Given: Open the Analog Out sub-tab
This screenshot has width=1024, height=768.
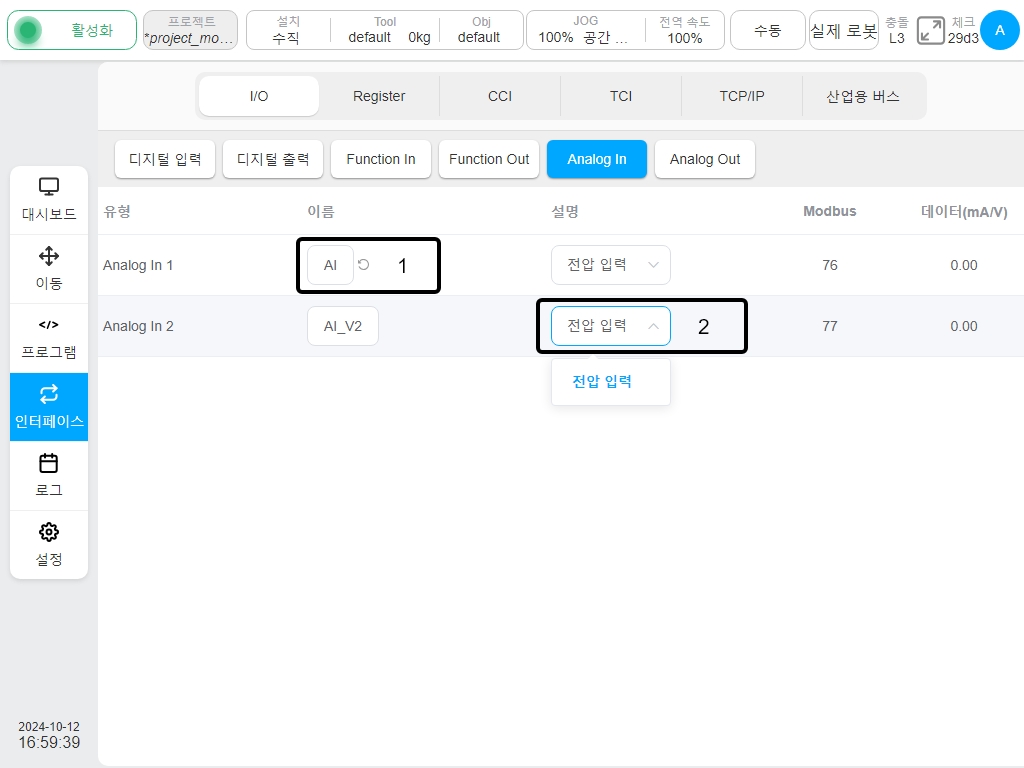Looking at the screenshot, I should (705, 159).
